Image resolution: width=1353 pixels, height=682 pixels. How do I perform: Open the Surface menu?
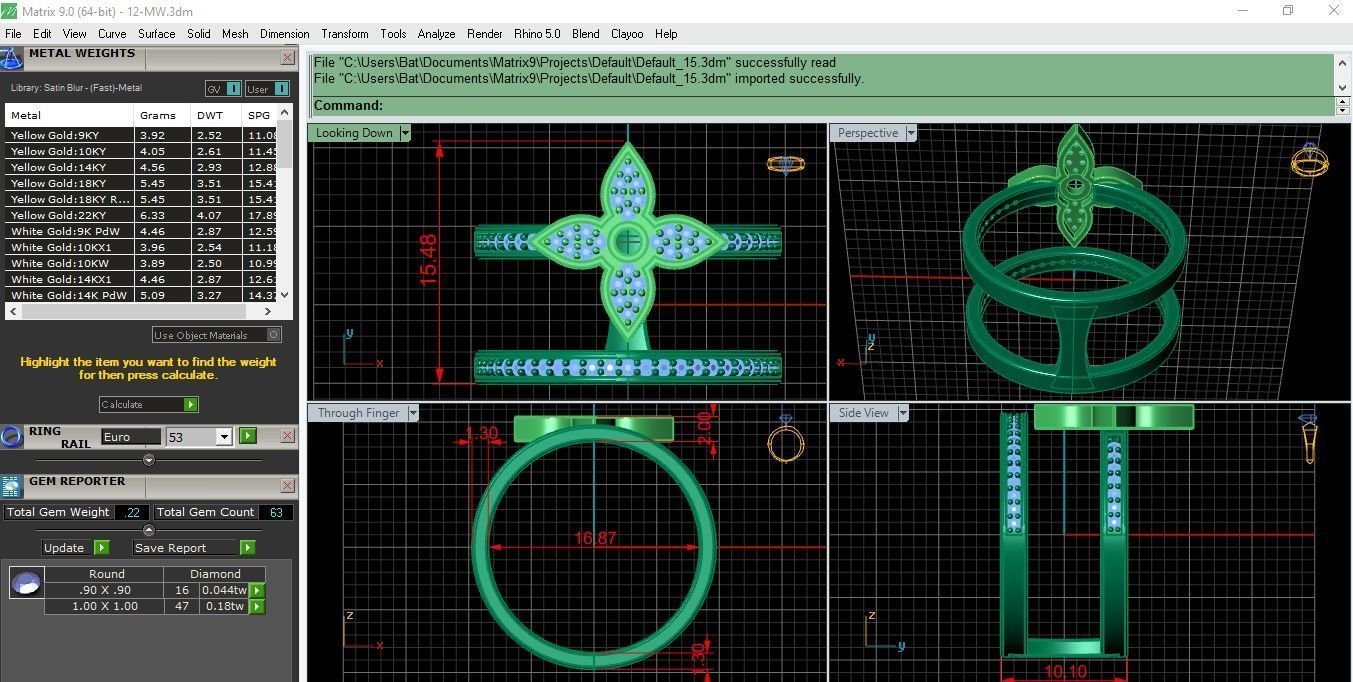157,34
